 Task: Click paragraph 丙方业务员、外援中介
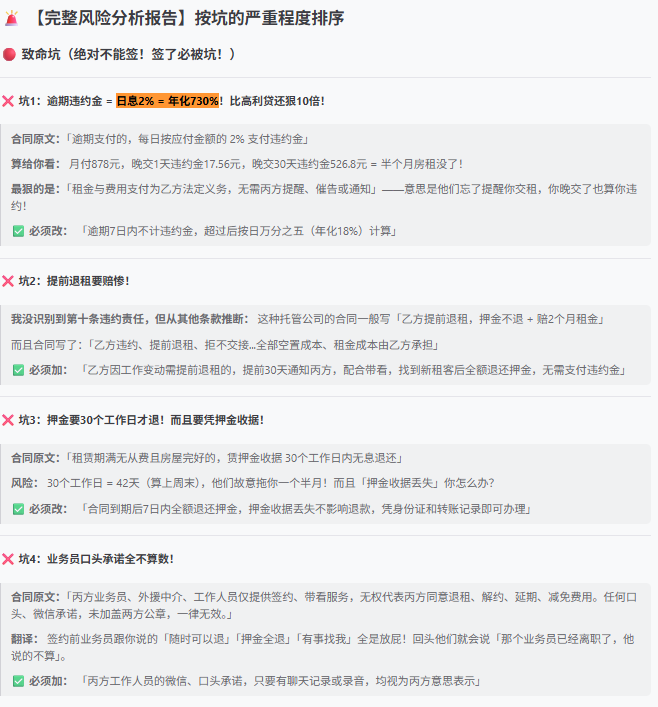(325, 606)
